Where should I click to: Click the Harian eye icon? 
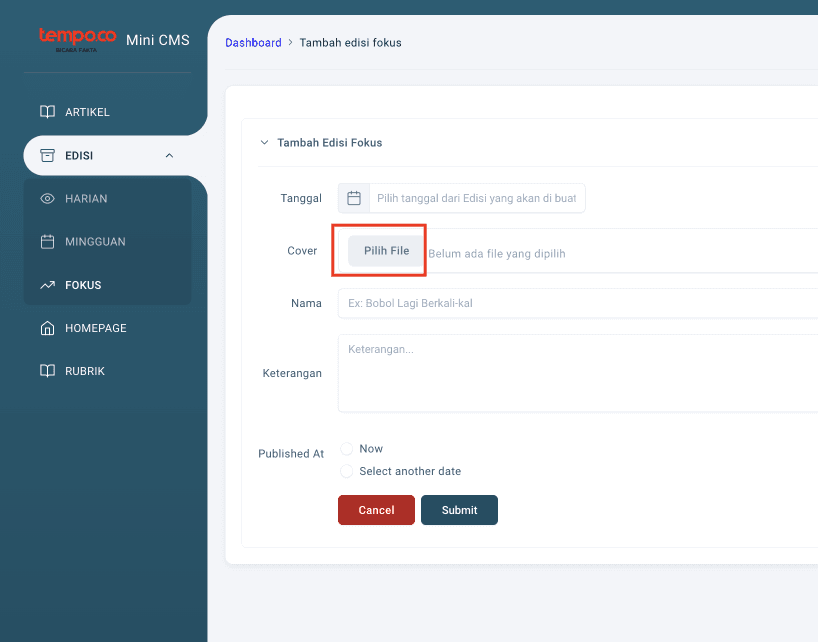coord(47,199)
